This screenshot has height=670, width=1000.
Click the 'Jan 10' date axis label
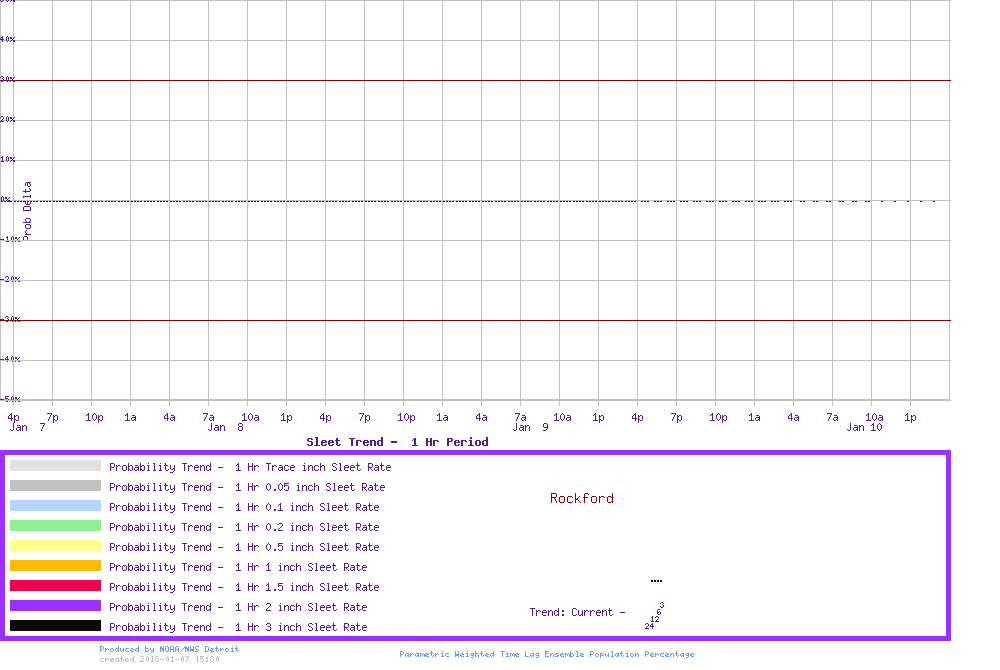point(864,427)
